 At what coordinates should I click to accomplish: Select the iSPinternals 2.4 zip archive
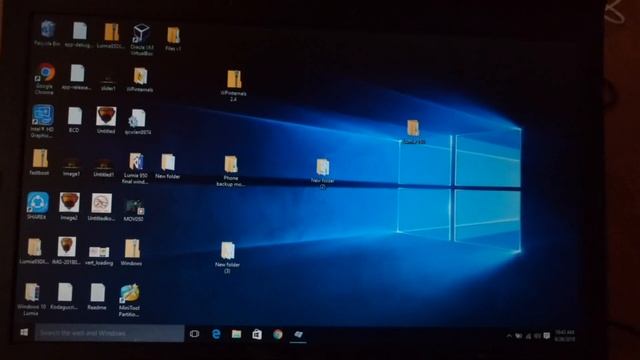(233, 85)
